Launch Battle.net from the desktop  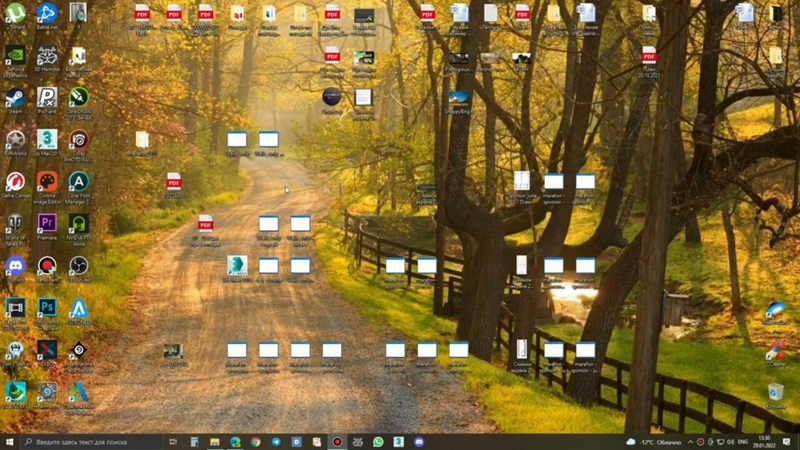coord(47,15)
